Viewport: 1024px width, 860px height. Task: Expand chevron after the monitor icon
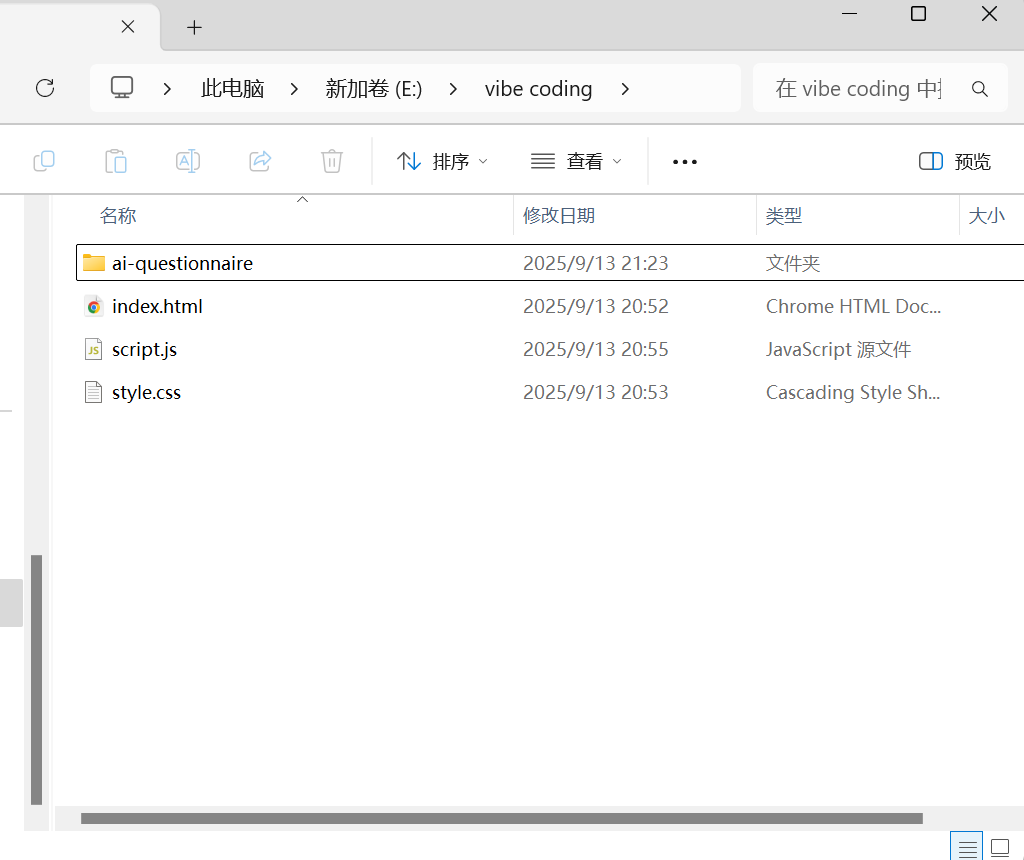point(167,89)
